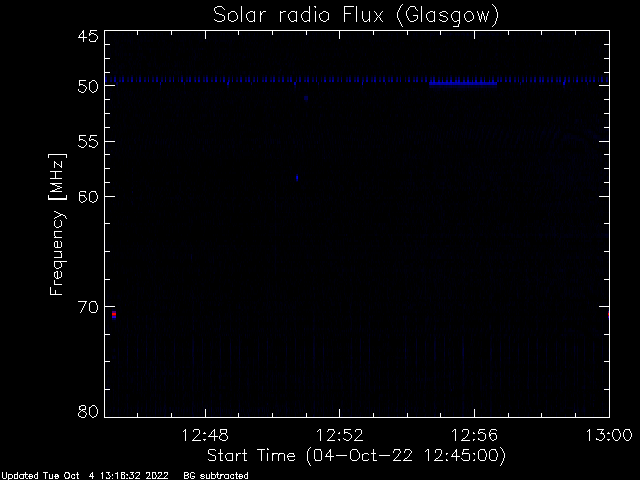Click the Updated Tue Oct 4 timestamp text
The width and height of the screenshot is (640, 480).
85,476
